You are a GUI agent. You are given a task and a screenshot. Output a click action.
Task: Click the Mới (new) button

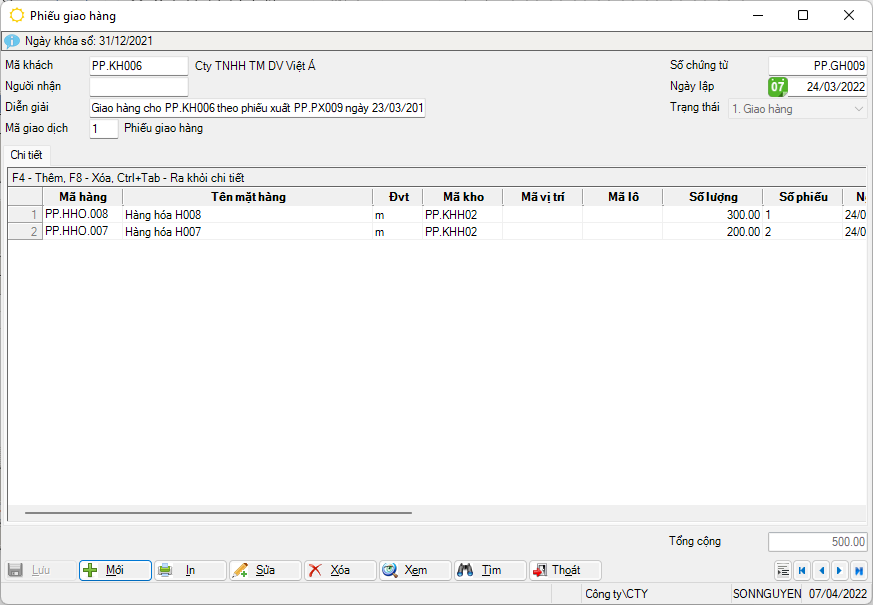(x=115, y=570)
